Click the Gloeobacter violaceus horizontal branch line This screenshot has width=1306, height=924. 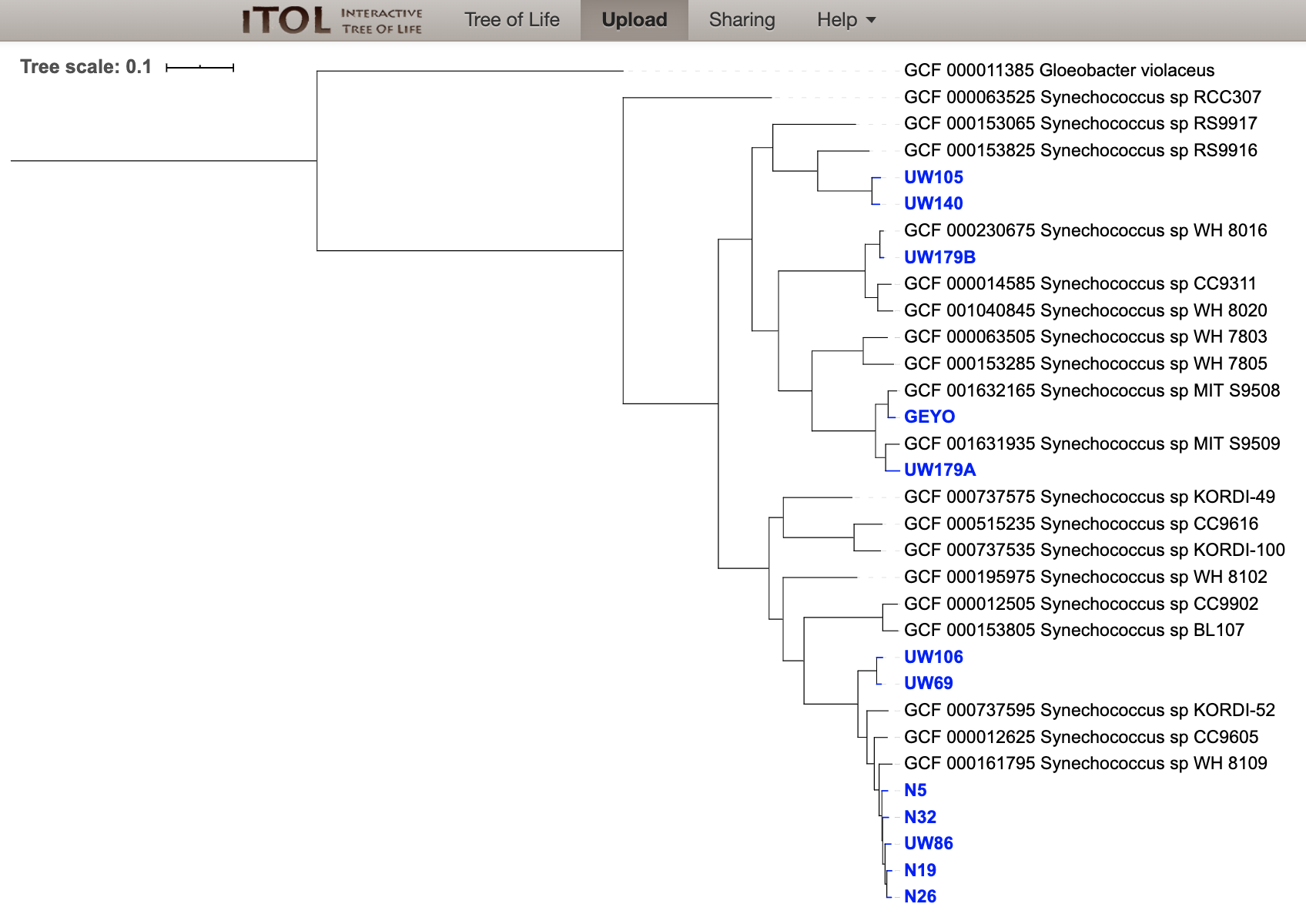pyautogui.click(x=470, y=71)
